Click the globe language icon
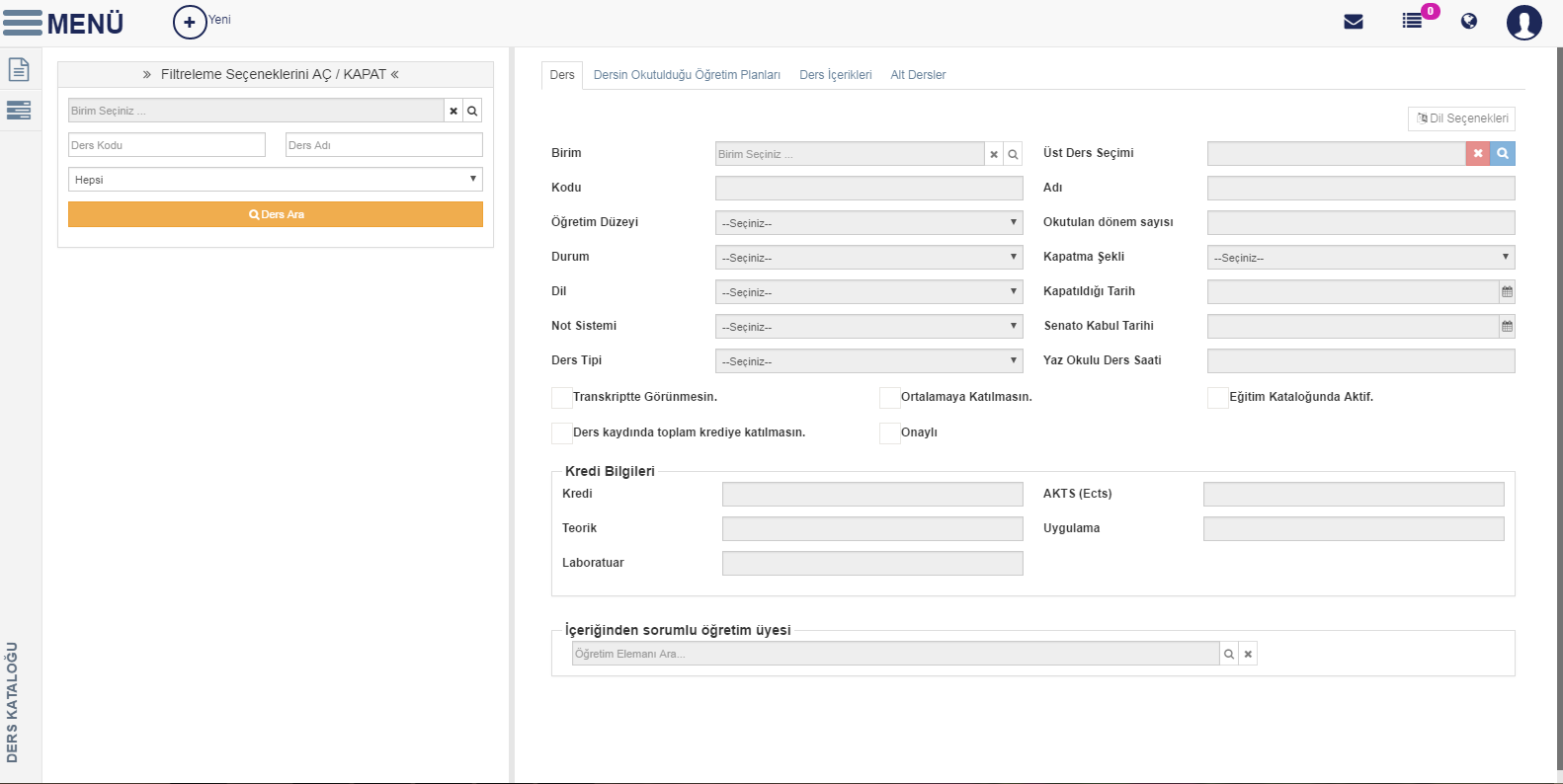1563x784 pixels. (x=1469, y=21)
